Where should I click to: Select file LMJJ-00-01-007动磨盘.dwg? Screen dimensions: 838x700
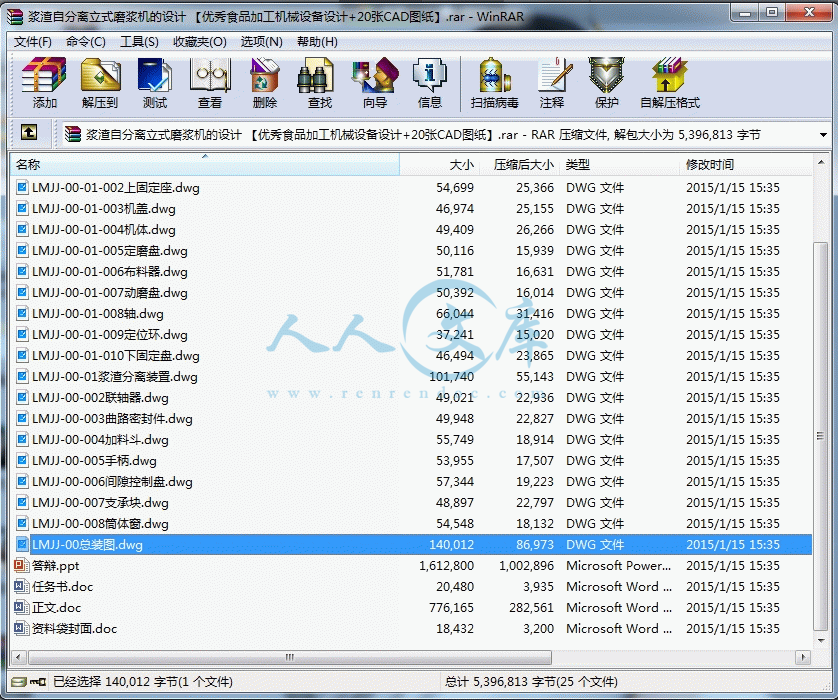110,293
